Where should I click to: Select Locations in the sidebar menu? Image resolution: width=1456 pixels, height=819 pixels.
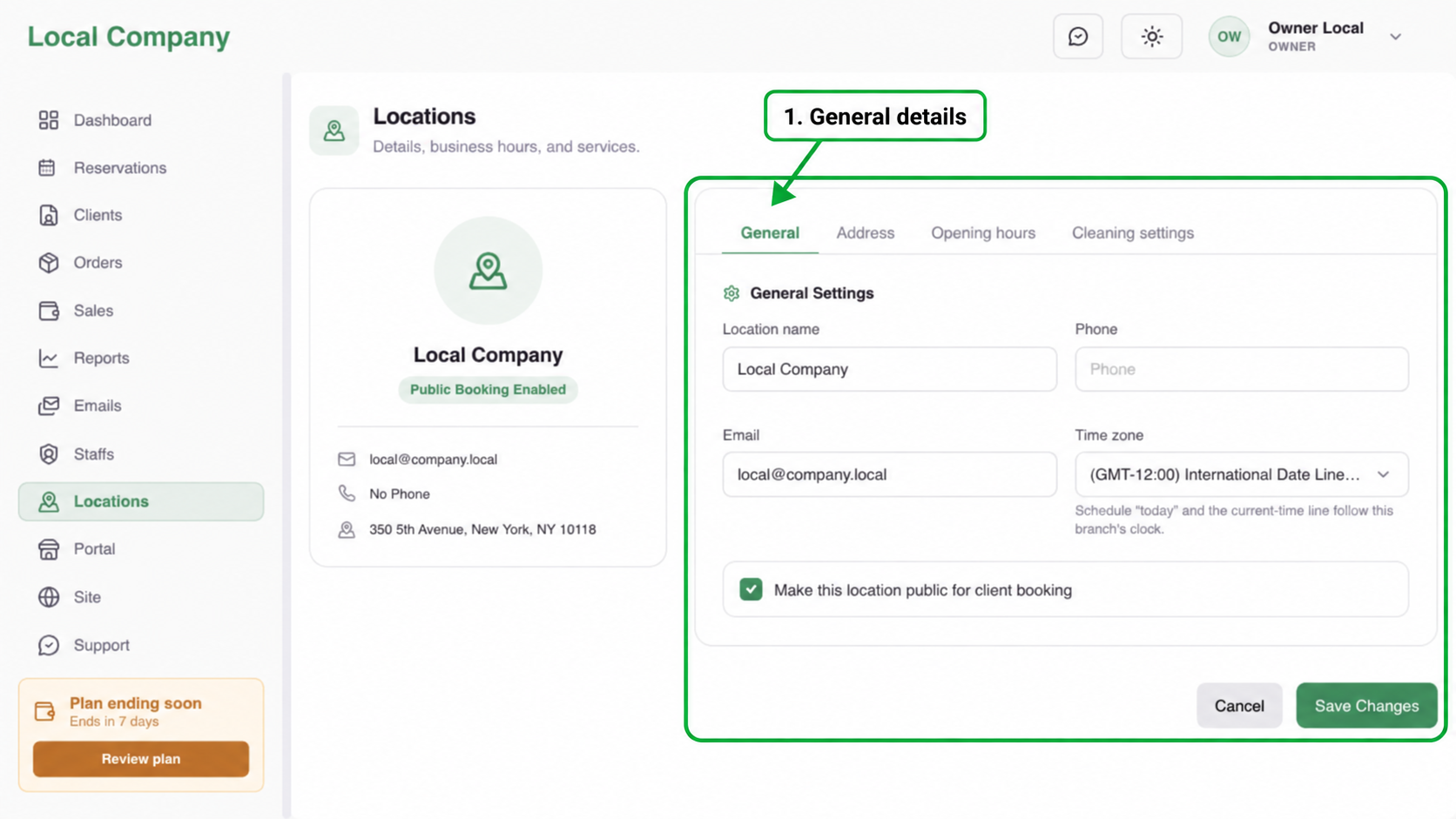(x=141, y=501)
